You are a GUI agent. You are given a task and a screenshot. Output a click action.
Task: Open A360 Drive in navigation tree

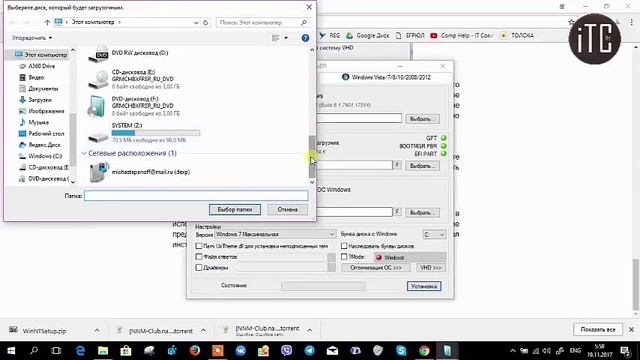click(37, 66)
